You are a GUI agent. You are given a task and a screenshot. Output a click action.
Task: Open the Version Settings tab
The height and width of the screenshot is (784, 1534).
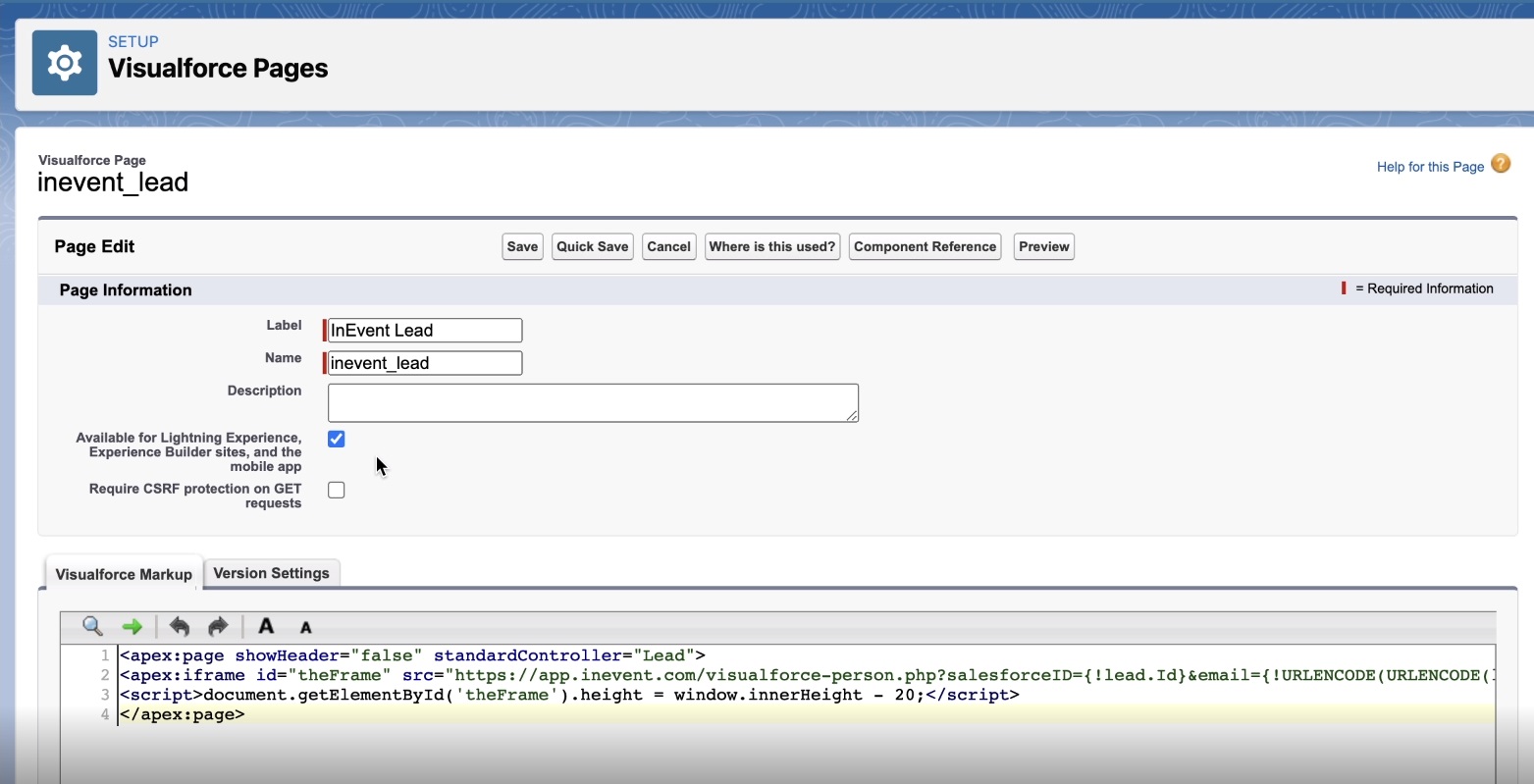(x=272, y=573)
